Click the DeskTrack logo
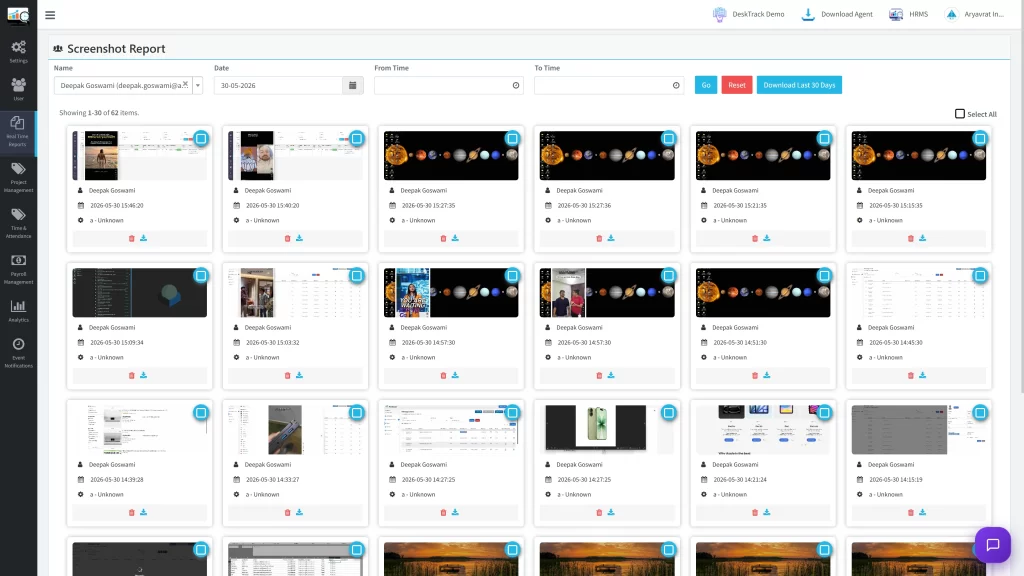Viewport: 1024px width, 576px height. pyautogui.click(x=18, y=14)
